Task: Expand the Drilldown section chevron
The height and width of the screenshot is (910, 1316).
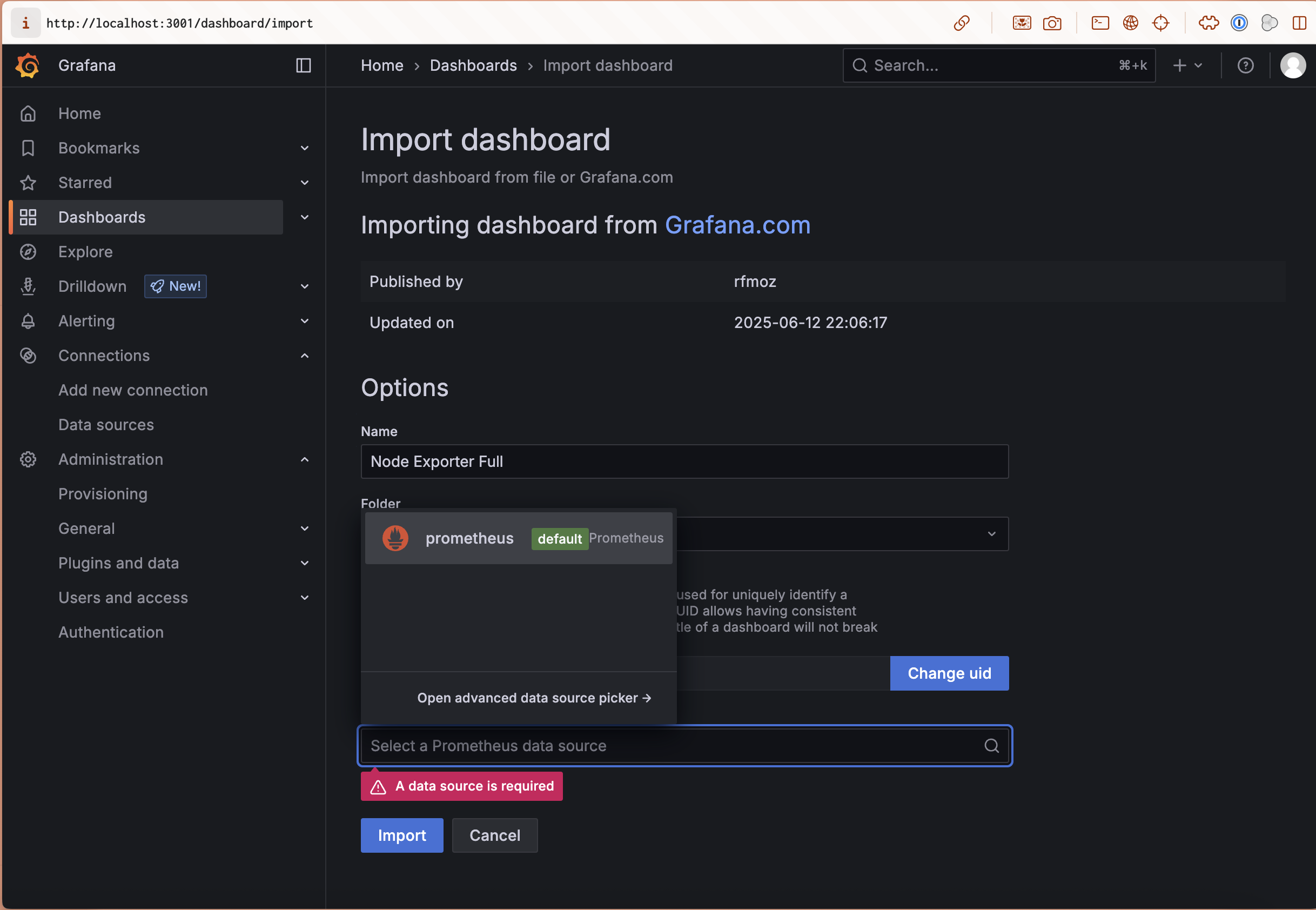Action: pyautogui.click(x=305, y=287)
